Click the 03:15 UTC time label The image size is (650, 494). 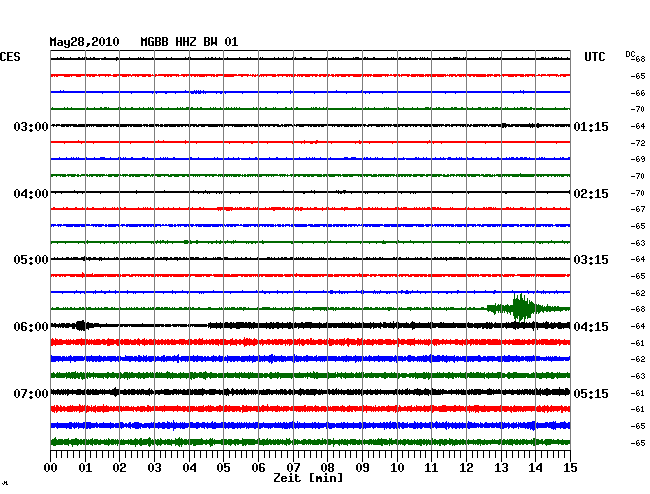pyautogui.click(x=591, y=260)
